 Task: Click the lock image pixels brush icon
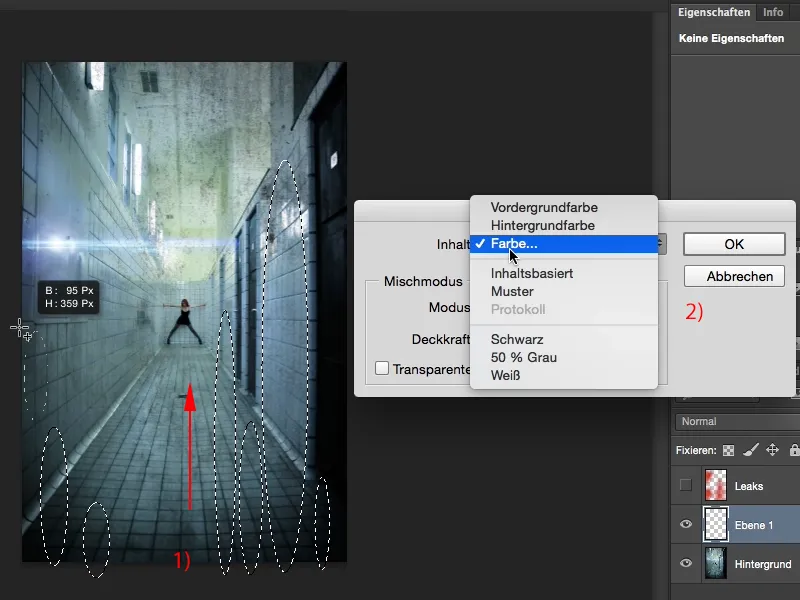(750, 450)
